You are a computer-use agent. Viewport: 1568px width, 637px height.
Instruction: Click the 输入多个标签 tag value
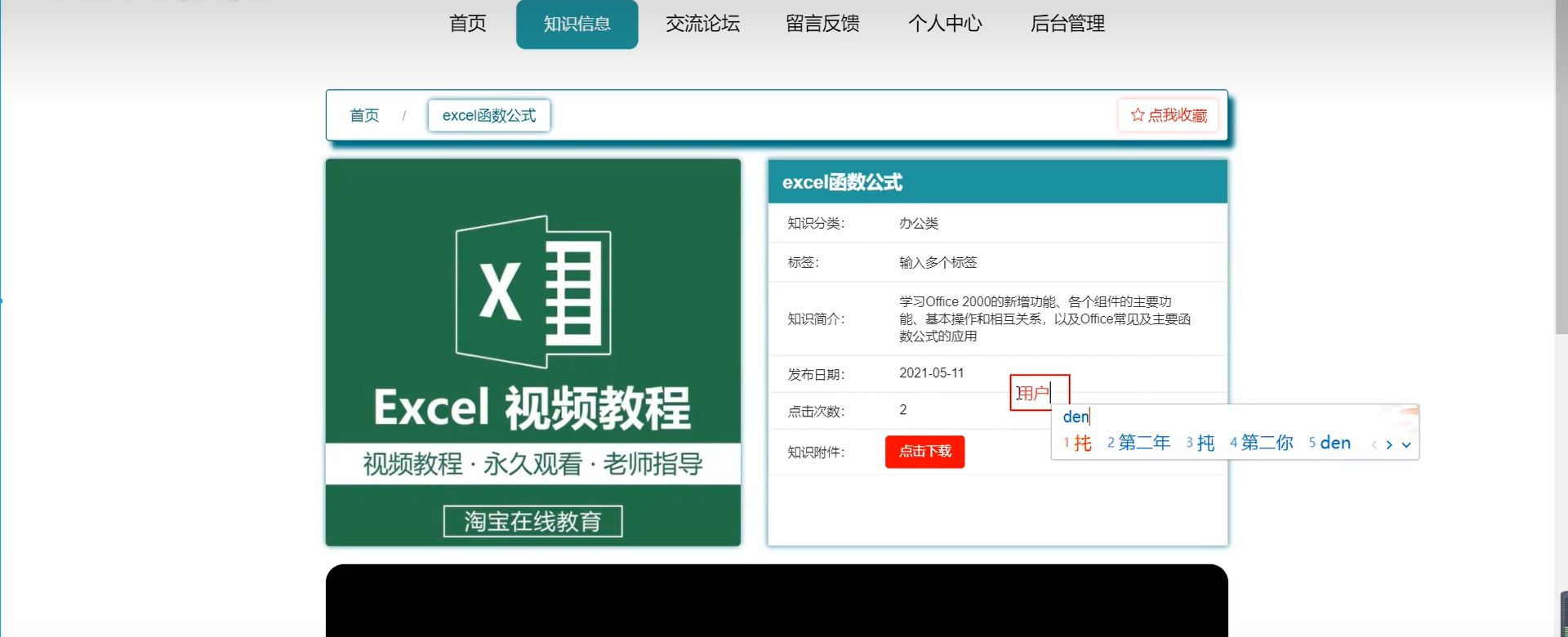938,263
